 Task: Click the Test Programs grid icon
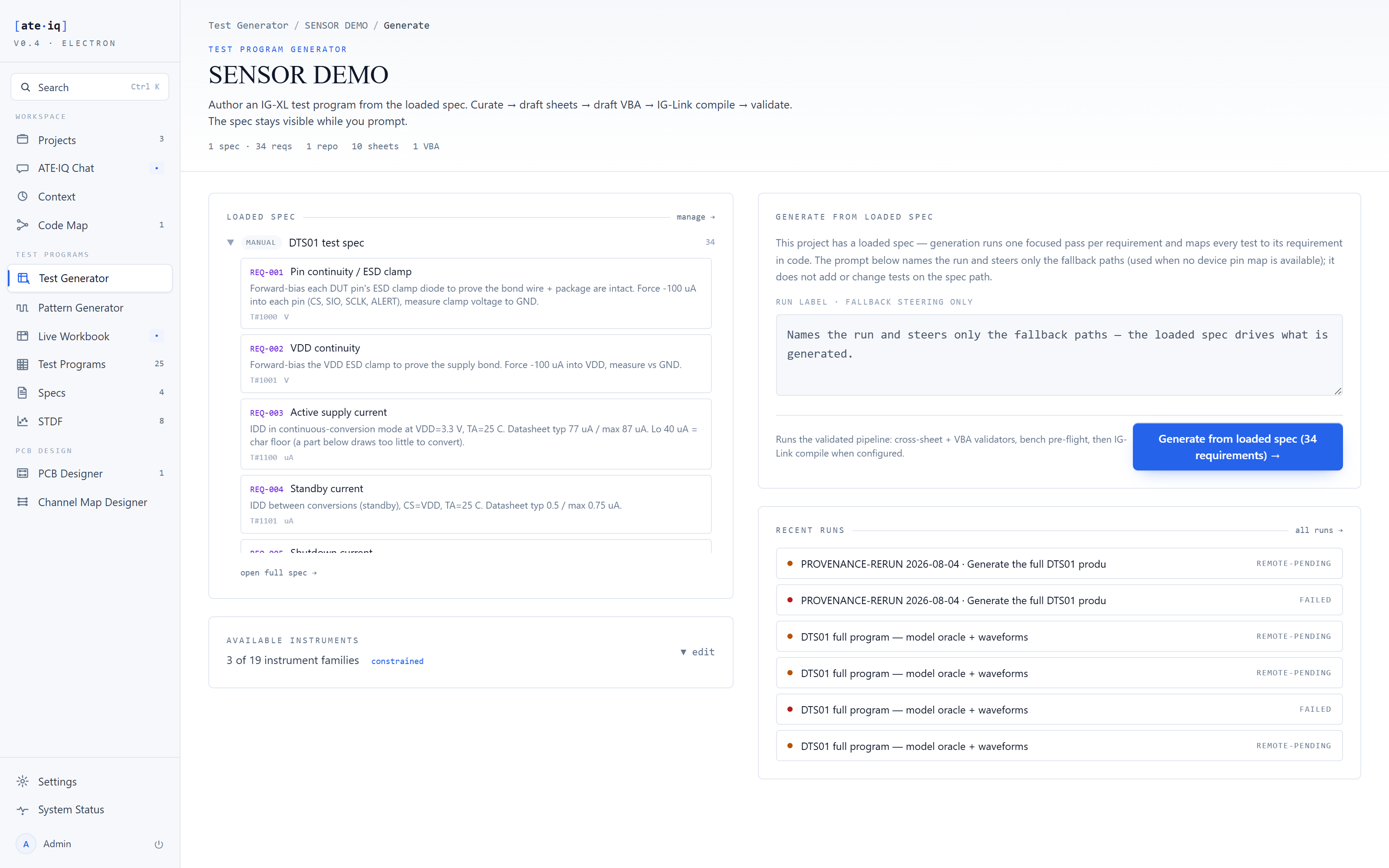23,365
